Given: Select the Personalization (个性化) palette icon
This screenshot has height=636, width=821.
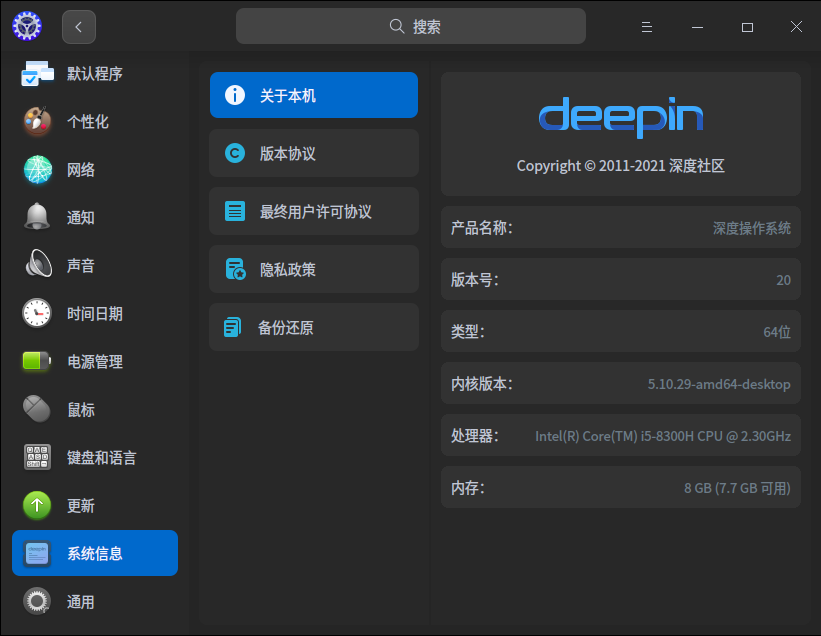Looking at the screenshot, I should 37,122.
